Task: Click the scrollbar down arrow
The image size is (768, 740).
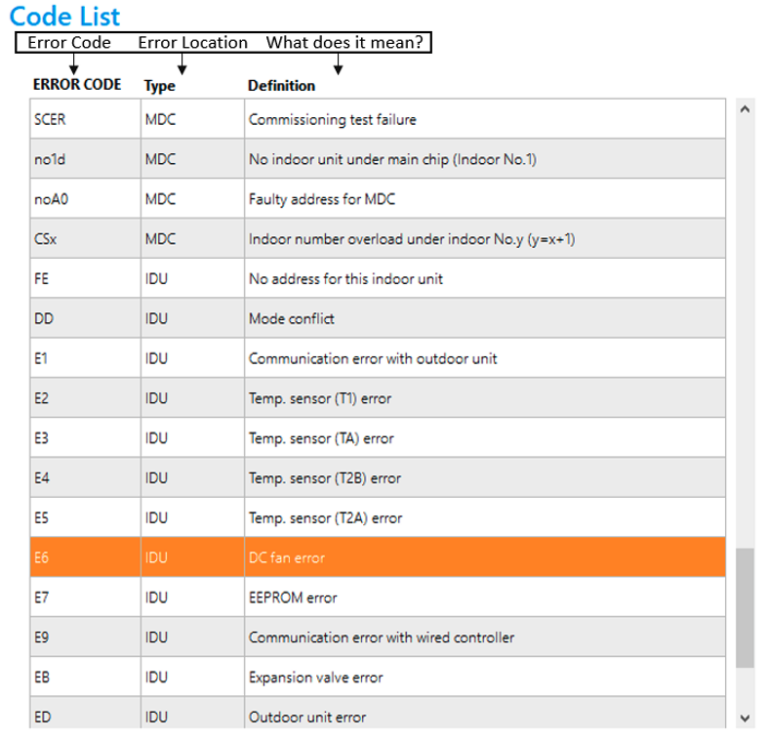Action: 745,718
